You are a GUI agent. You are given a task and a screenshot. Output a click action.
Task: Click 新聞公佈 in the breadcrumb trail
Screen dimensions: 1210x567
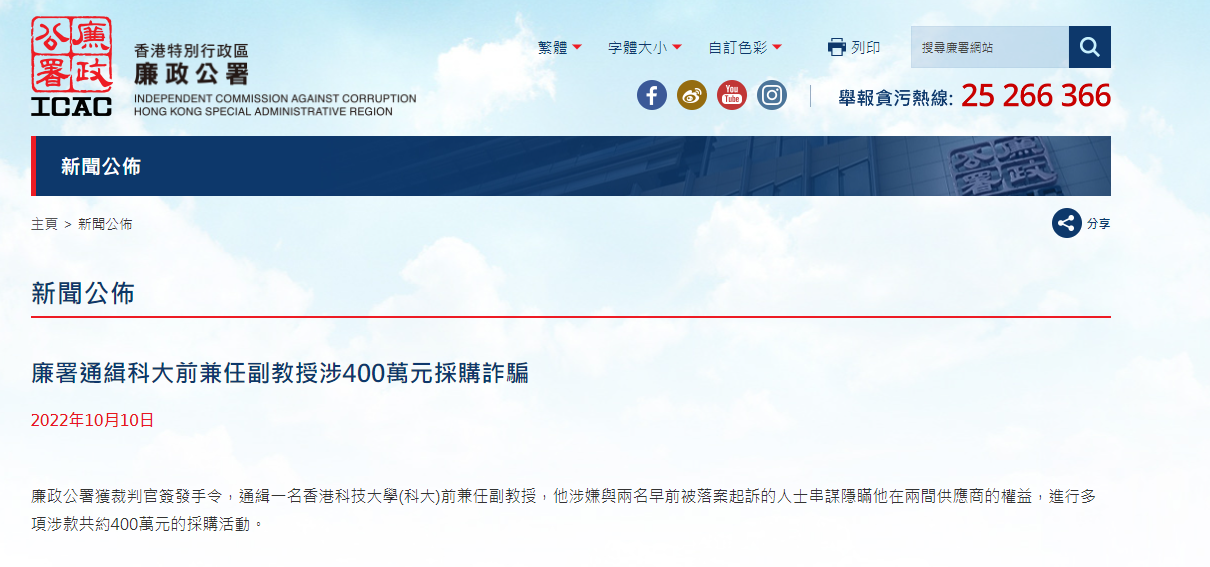click(x=105, y=224)
